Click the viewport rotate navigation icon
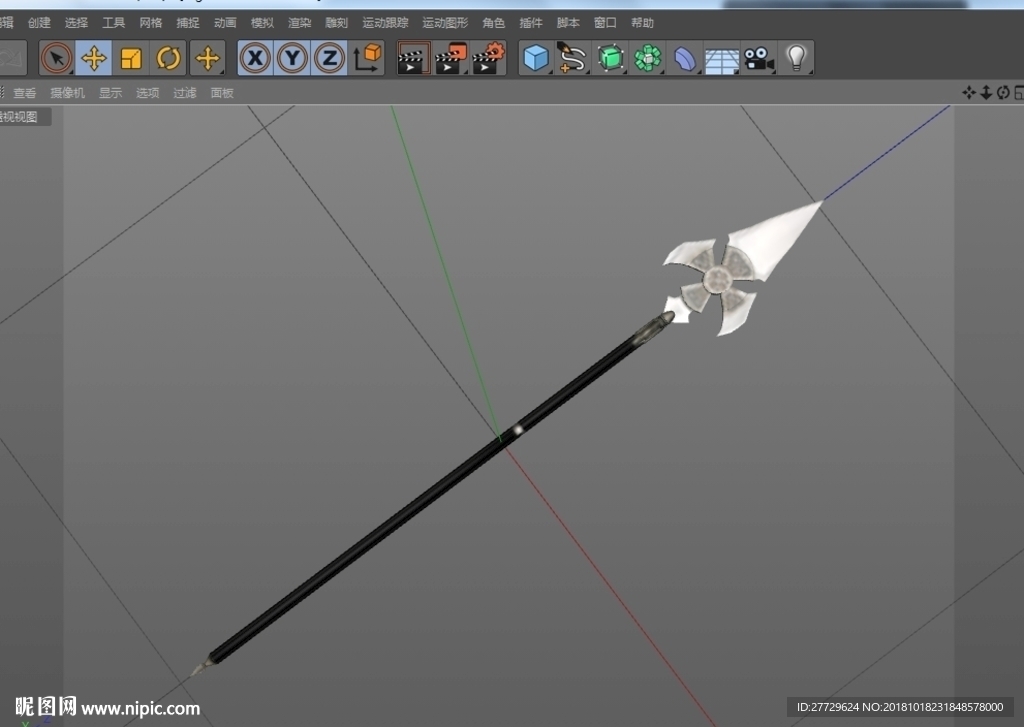1024x727 pixels. pos(1003,93)
